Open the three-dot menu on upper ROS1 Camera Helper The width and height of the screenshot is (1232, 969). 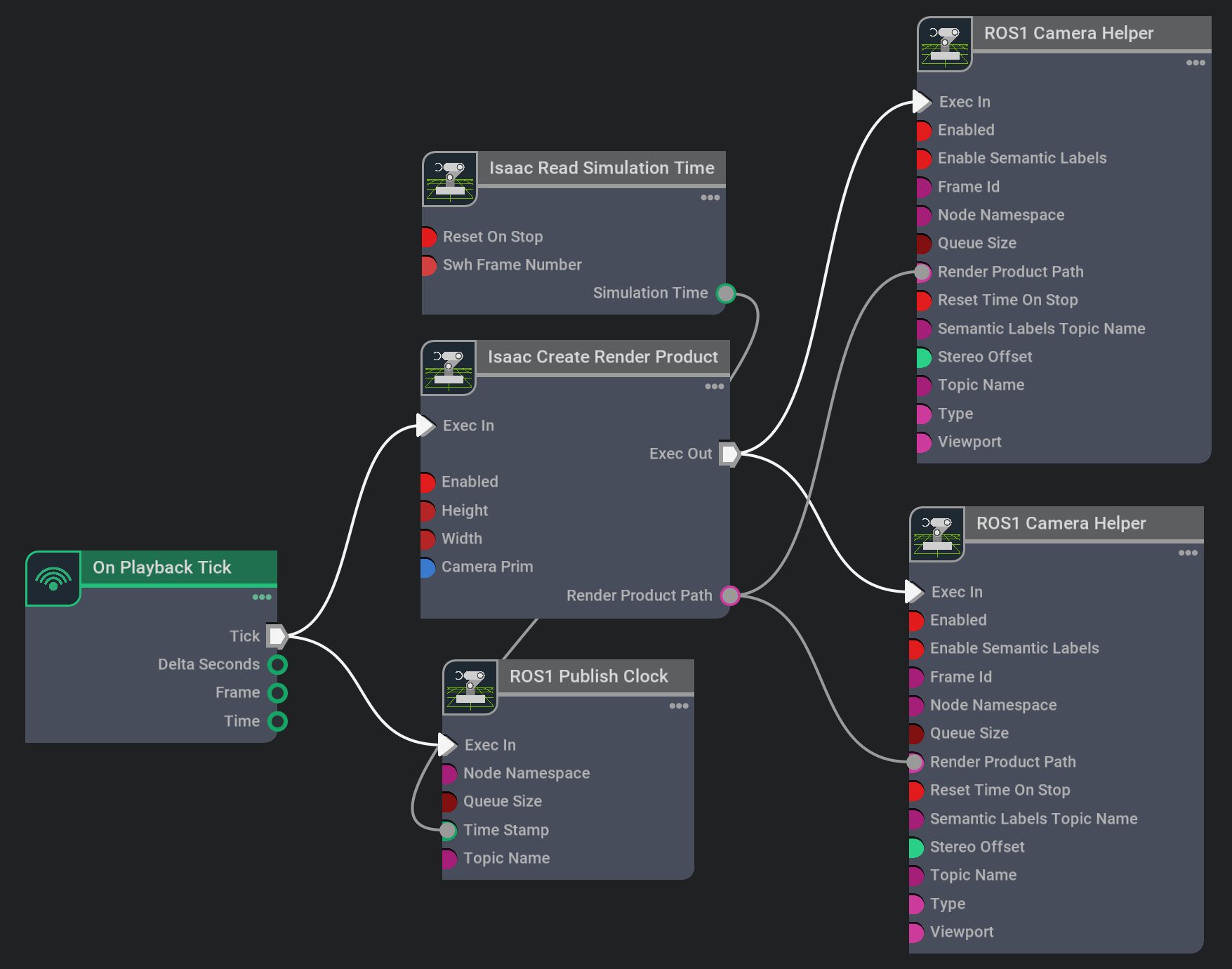click(1196, 63)
